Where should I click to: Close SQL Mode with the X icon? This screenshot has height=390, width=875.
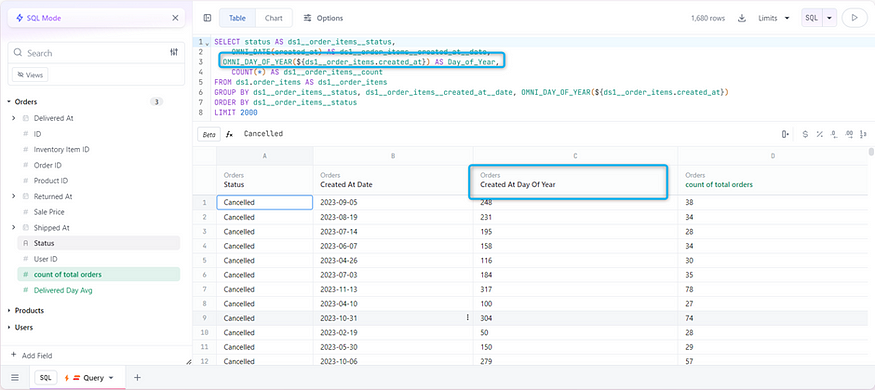[175, 18]
